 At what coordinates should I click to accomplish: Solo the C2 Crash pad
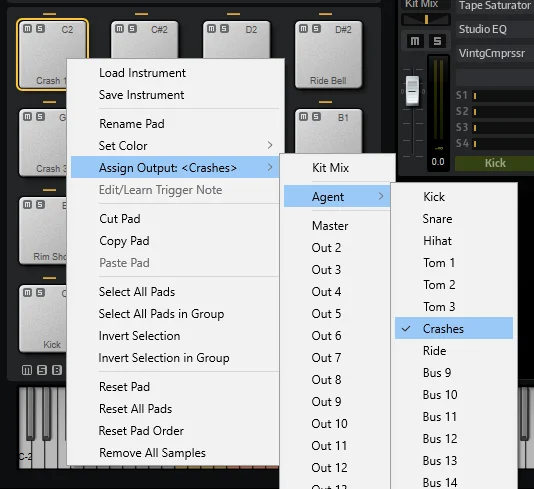pos(41,29)
